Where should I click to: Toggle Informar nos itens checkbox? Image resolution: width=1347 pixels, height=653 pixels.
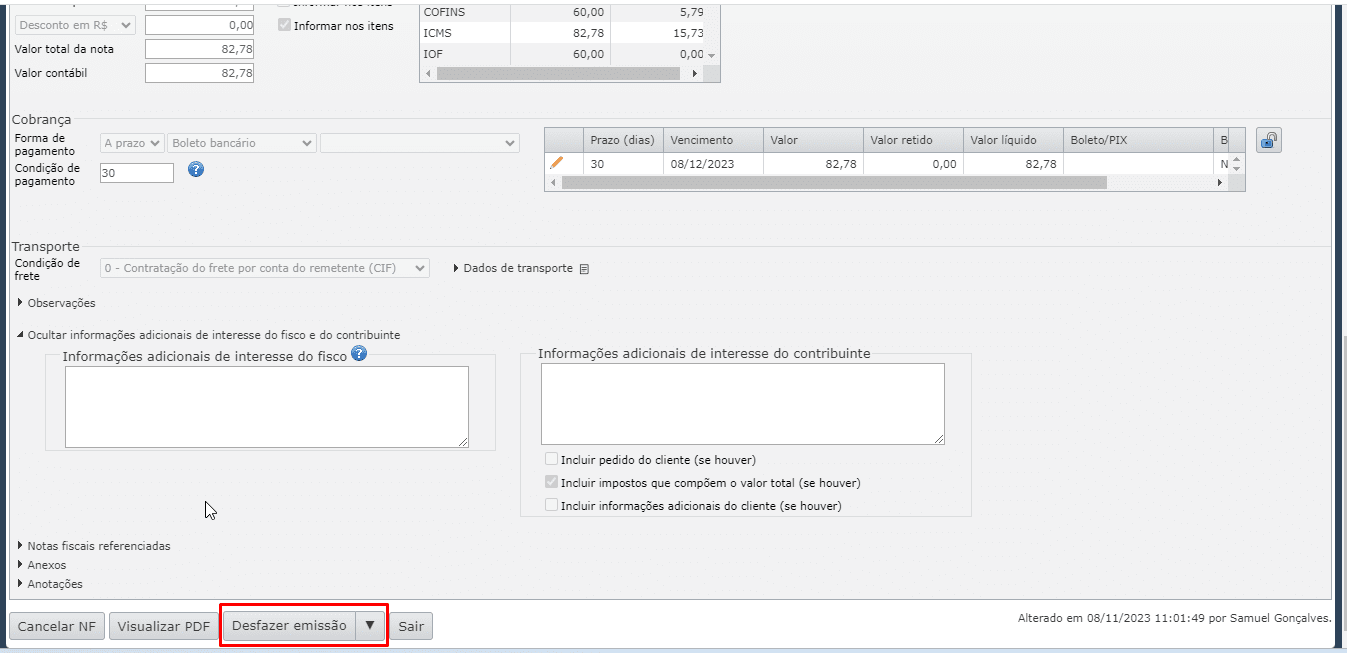click(285, 25)
